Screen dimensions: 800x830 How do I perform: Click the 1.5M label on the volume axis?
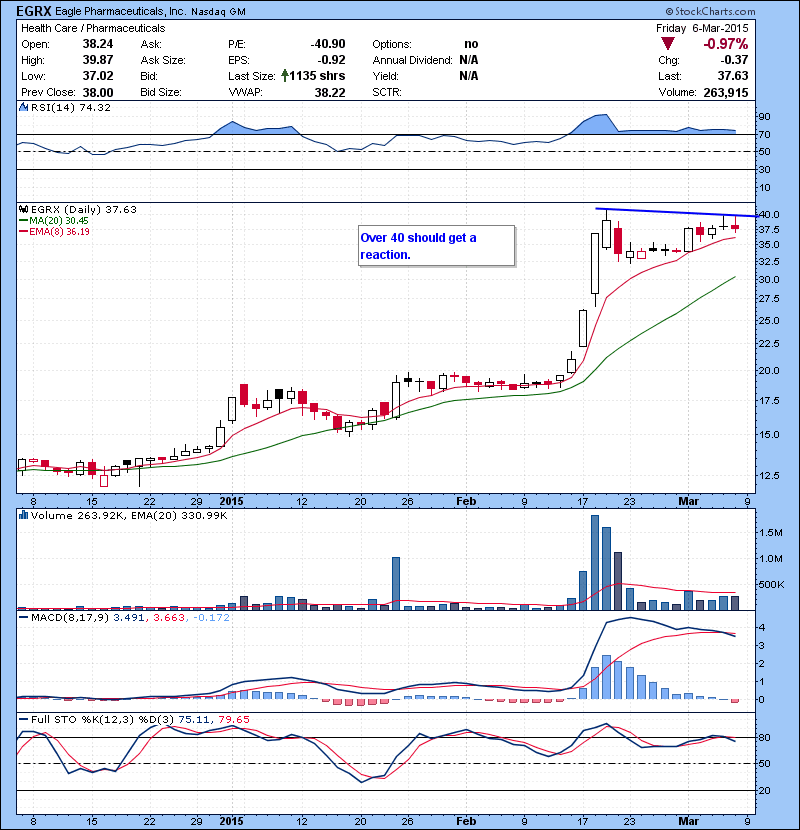[x=770, y=533]
